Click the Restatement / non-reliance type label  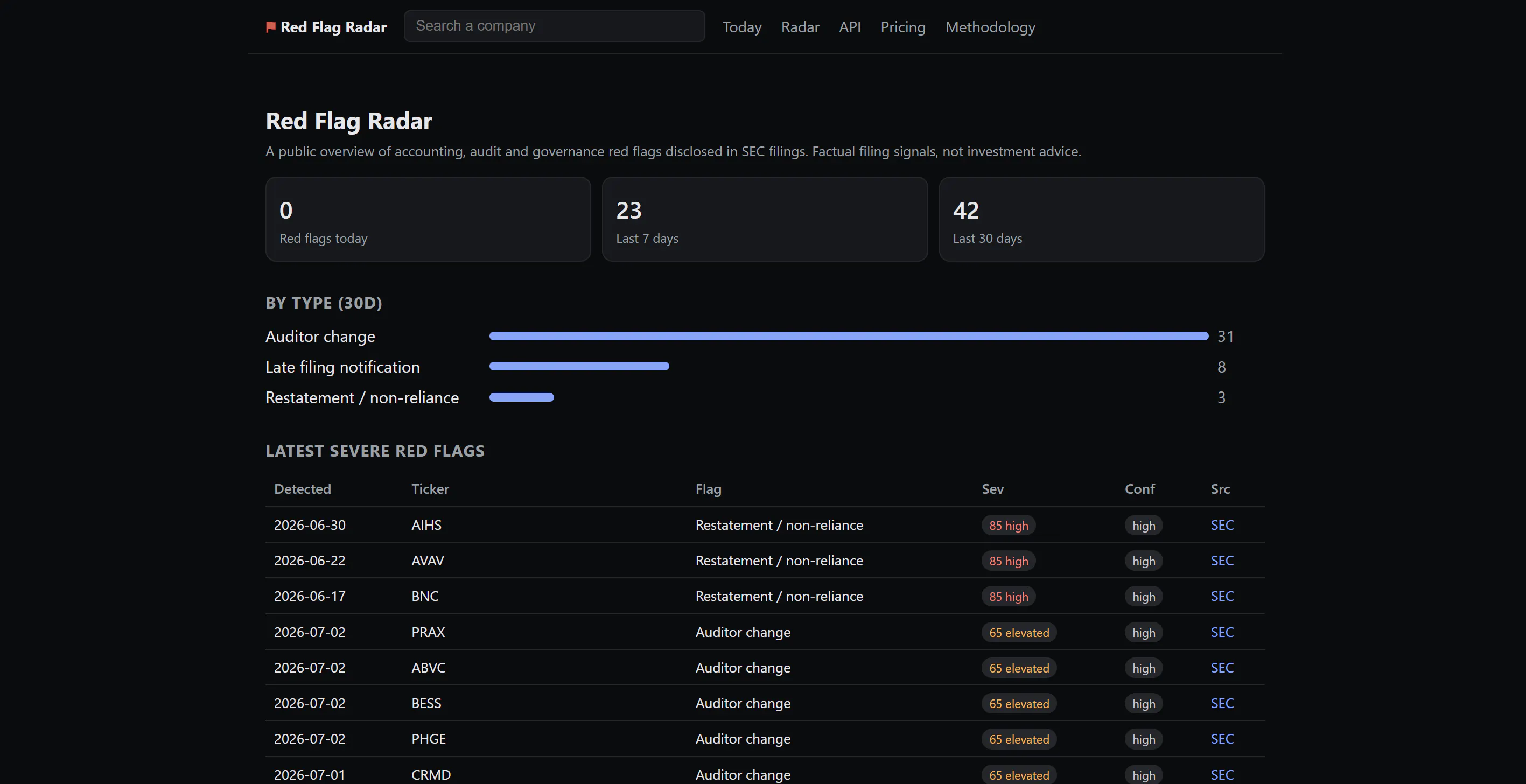coord(362,397)
